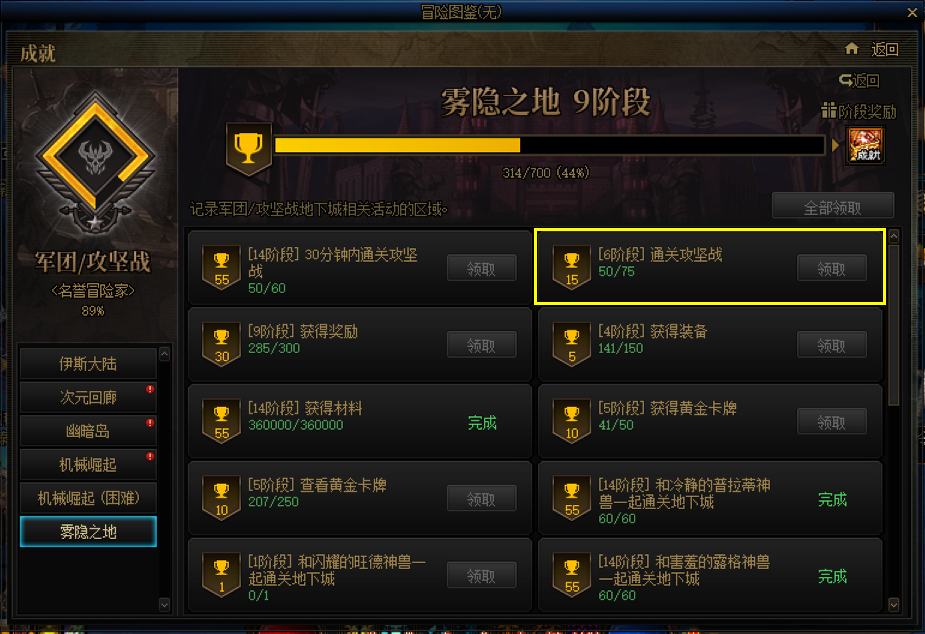The width and height of the screenshot is (925, 634).
Task: Click the home icon next to 返回
Action: [851, 48]
